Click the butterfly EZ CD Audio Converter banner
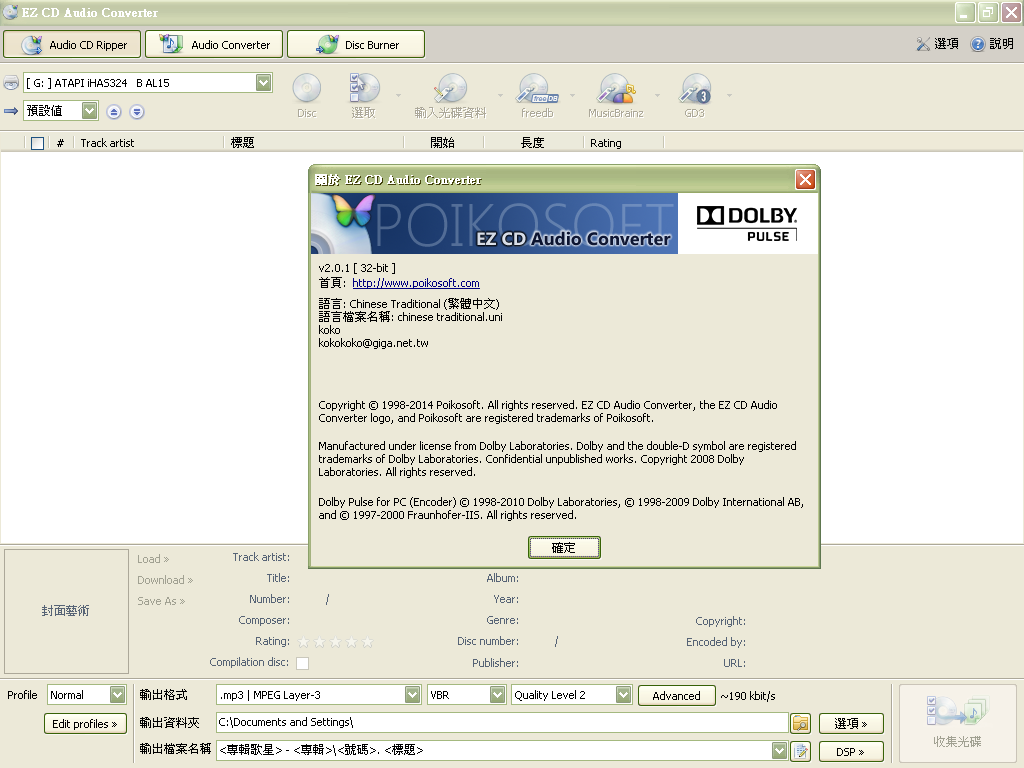 point(494,223)
